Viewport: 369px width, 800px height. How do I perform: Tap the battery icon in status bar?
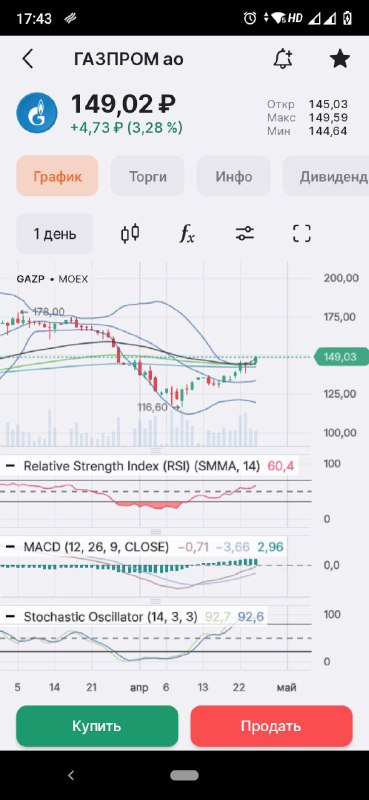click(348, 18)
